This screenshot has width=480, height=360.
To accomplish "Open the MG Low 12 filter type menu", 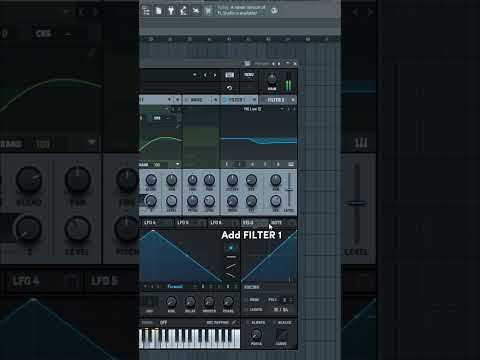I will coord(252,109).
